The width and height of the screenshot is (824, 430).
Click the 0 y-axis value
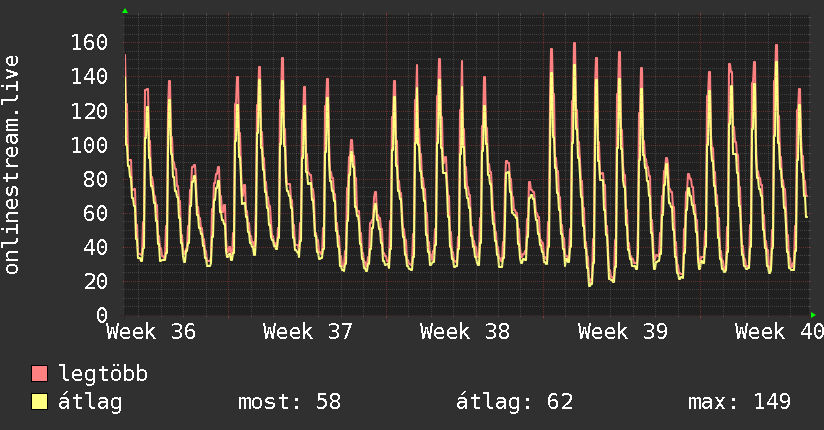102,315
